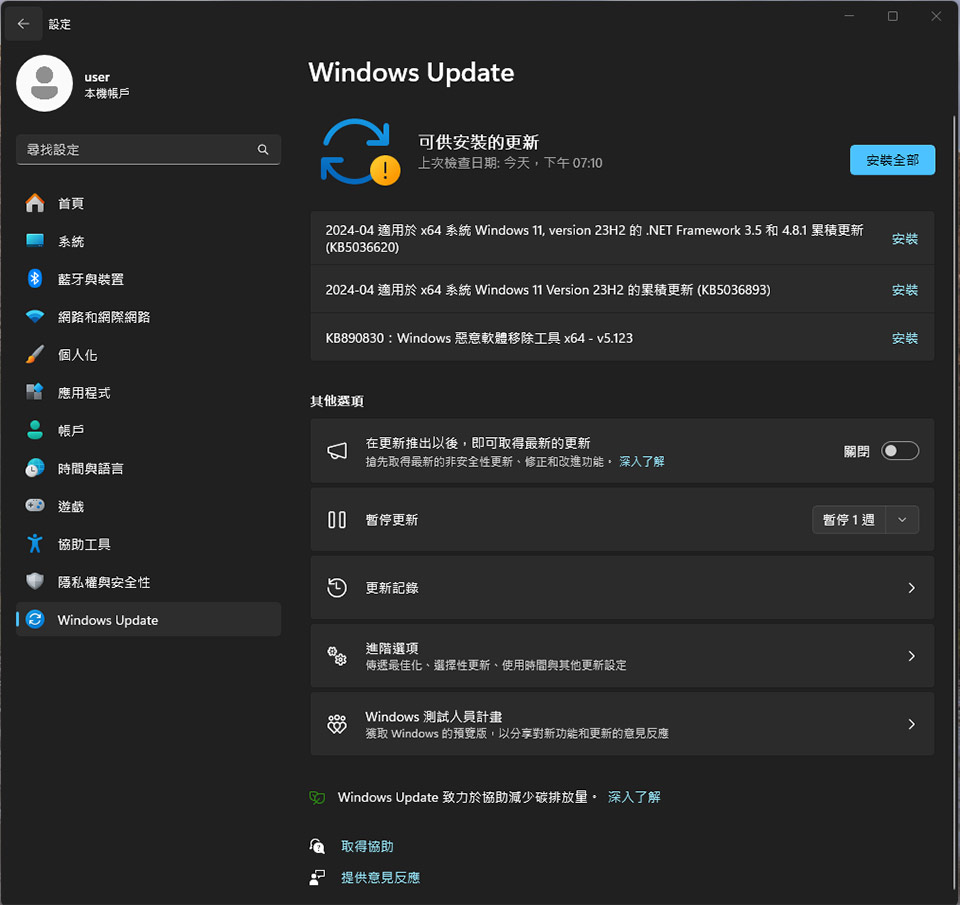Click the Bluetooth icon for 藍牙與裝置
Viewport: 960px width, 905px height.
click(x=35, y=279)
